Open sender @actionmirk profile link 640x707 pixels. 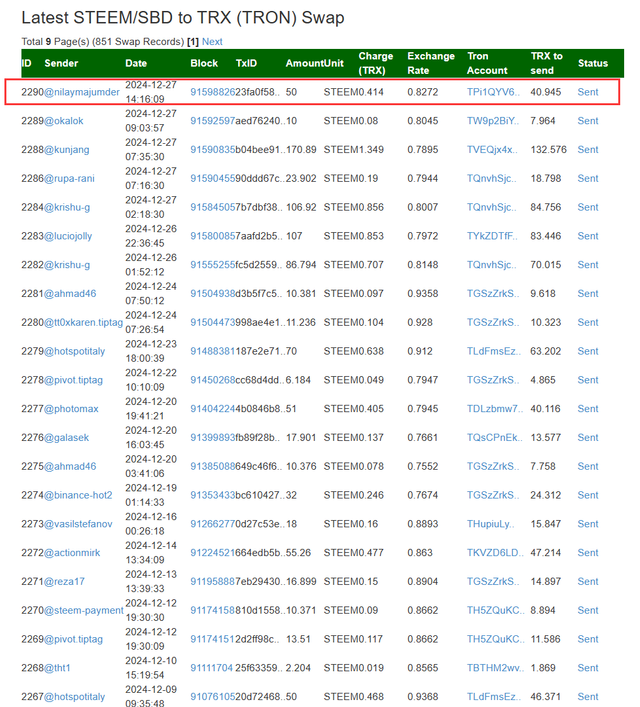[72, 553]
